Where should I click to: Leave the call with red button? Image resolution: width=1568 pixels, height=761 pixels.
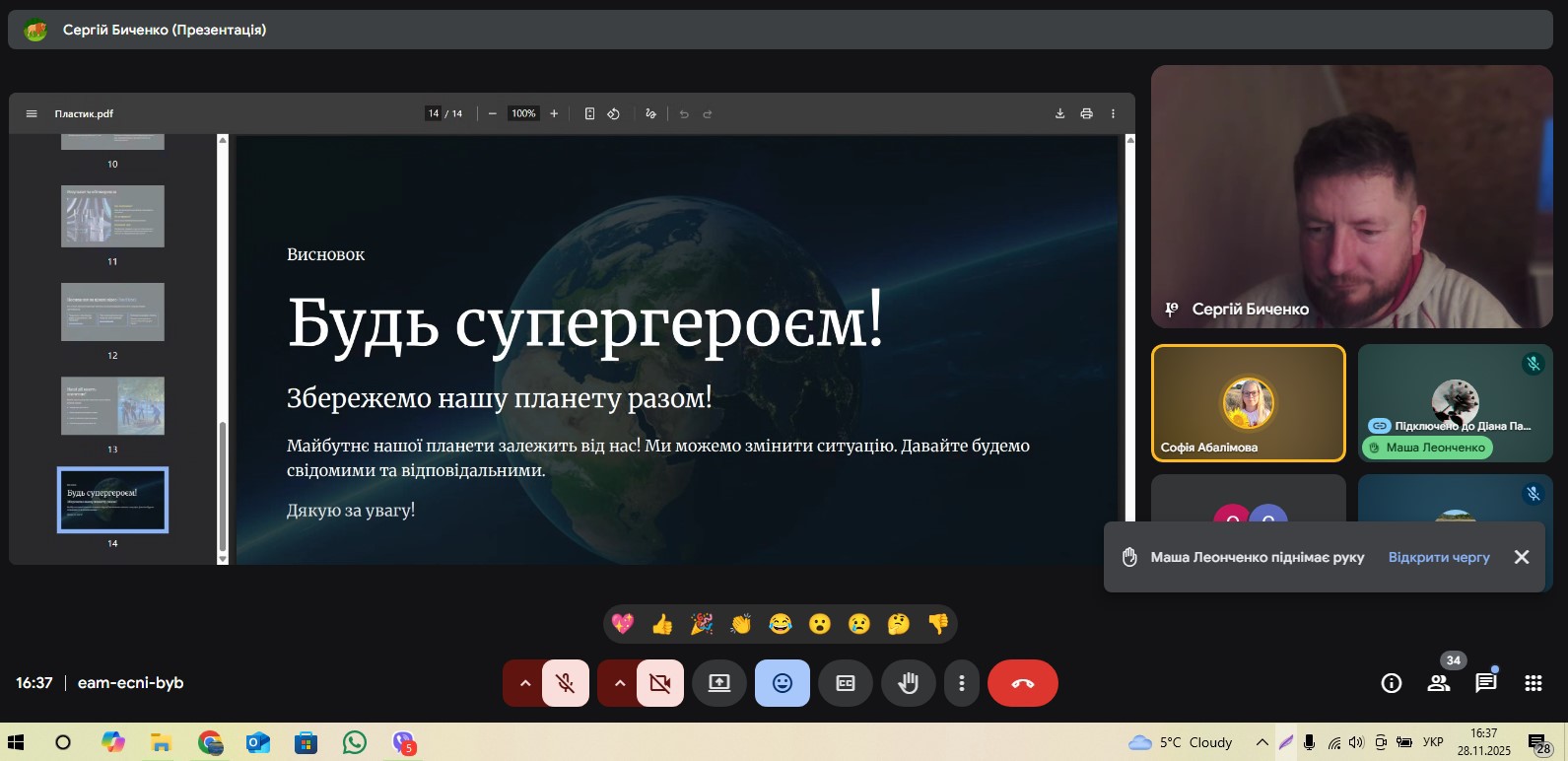[1022, 683]
